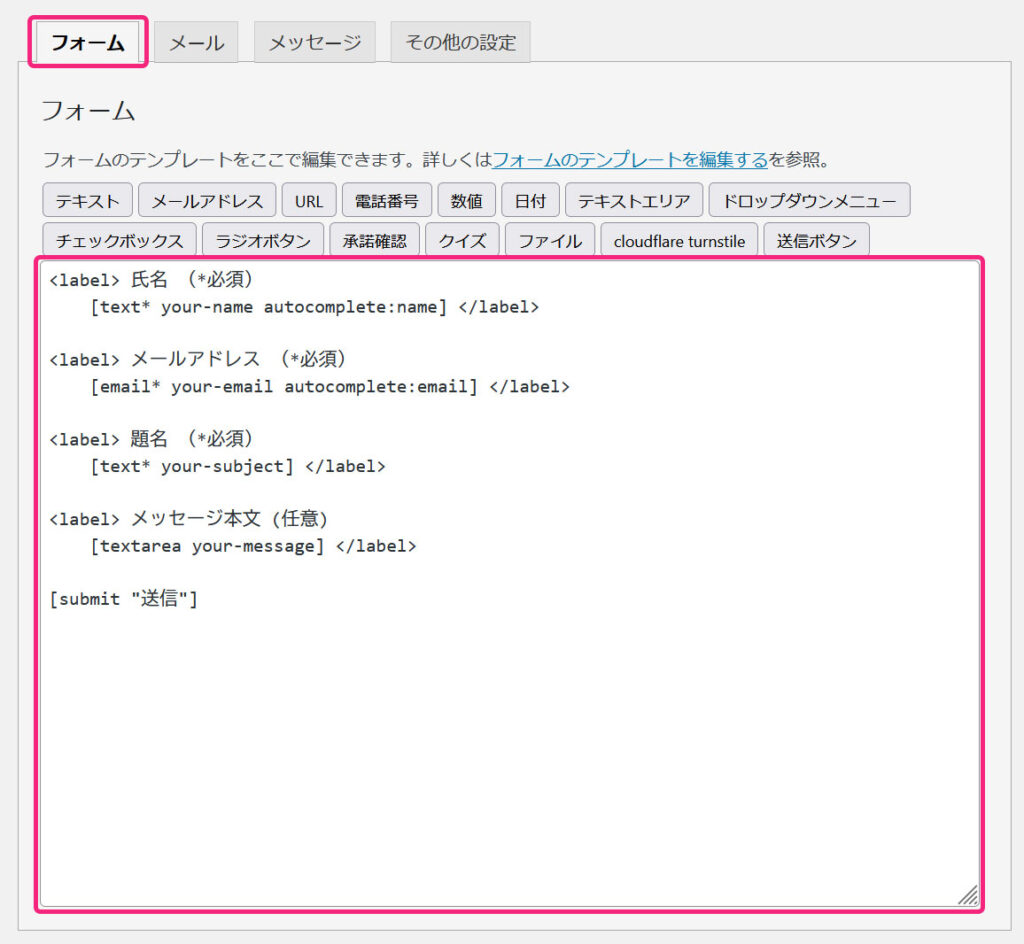Add a URL field tag

pos(309,201)
